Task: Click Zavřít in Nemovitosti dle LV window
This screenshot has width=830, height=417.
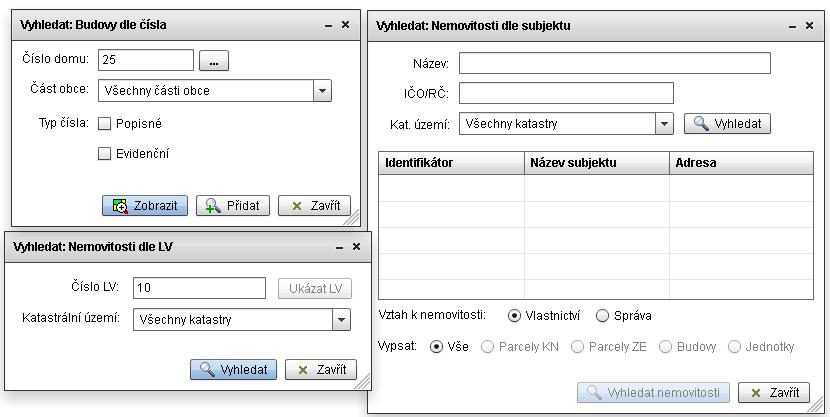Action: pyautogui.click(x=321, y=369)
